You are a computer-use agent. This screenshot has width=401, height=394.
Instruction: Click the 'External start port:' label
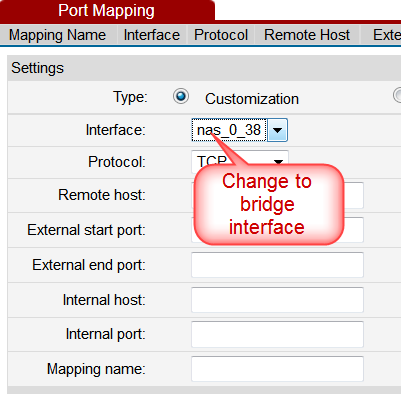[86, 230]
